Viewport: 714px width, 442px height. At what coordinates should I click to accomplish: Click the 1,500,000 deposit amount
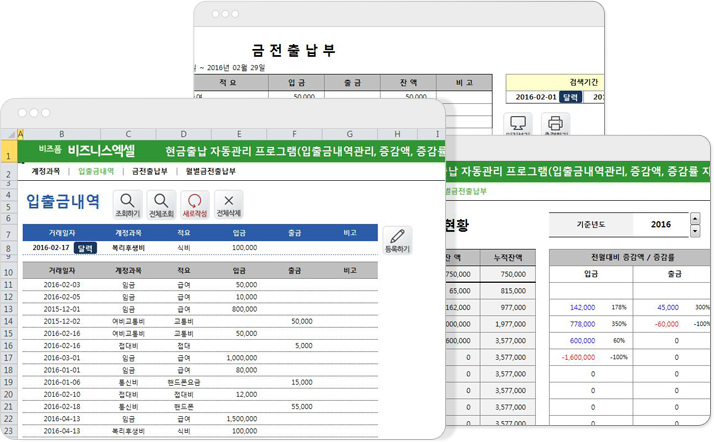tap(242, 419)
